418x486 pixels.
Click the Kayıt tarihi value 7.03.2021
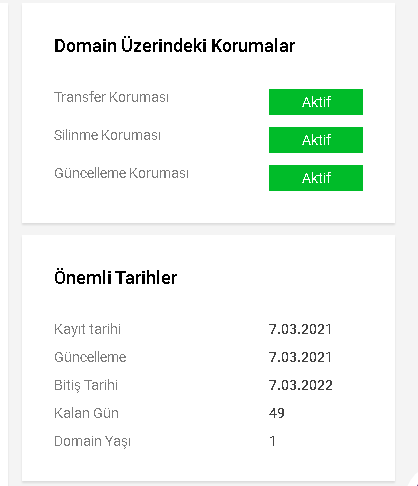pyautogui.click(x=300, y=329)
